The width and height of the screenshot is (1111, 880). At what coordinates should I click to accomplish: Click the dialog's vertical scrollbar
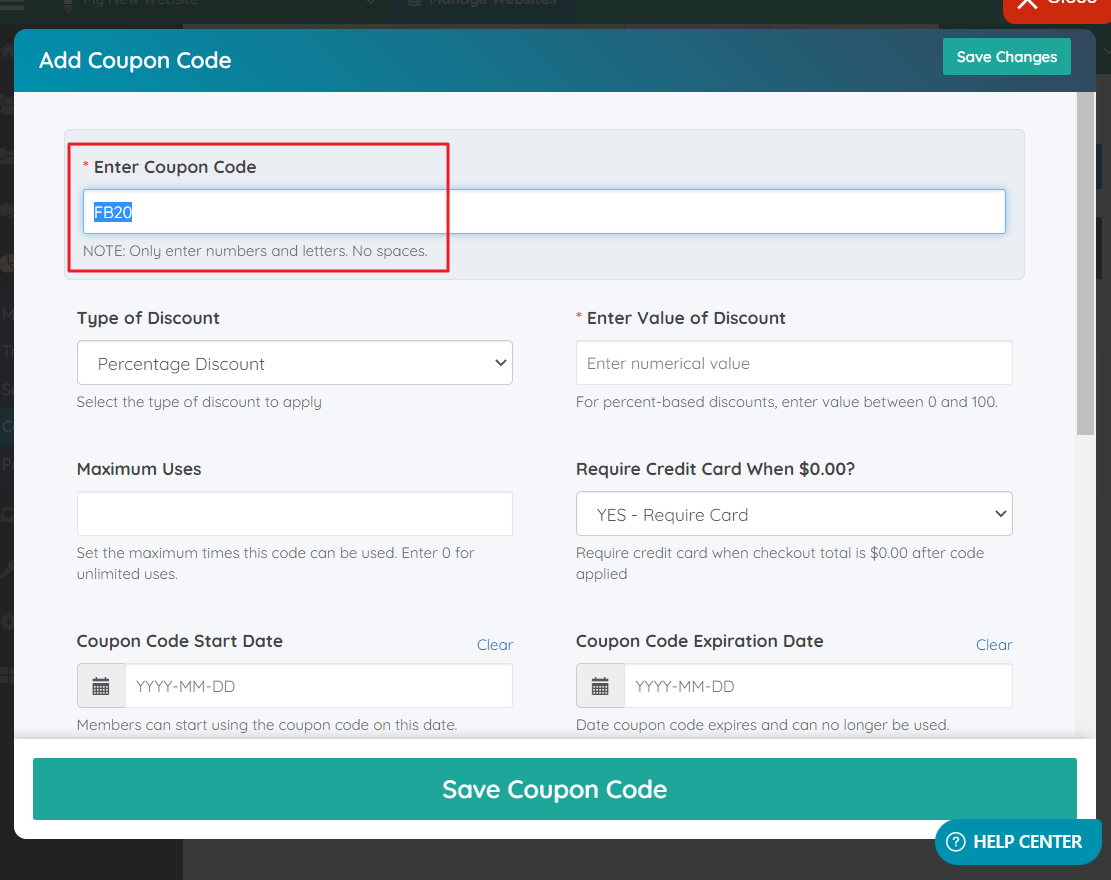tap(1085, 260)
